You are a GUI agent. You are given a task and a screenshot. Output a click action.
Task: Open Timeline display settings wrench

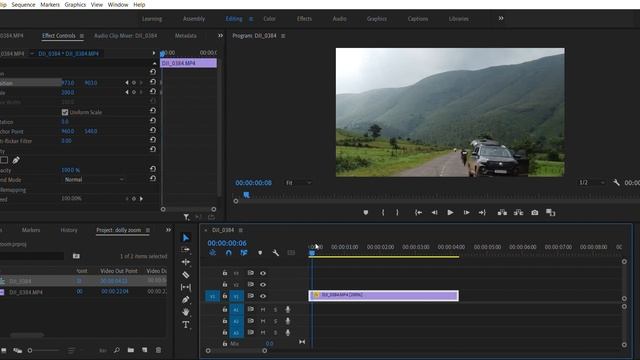(276, 253)
